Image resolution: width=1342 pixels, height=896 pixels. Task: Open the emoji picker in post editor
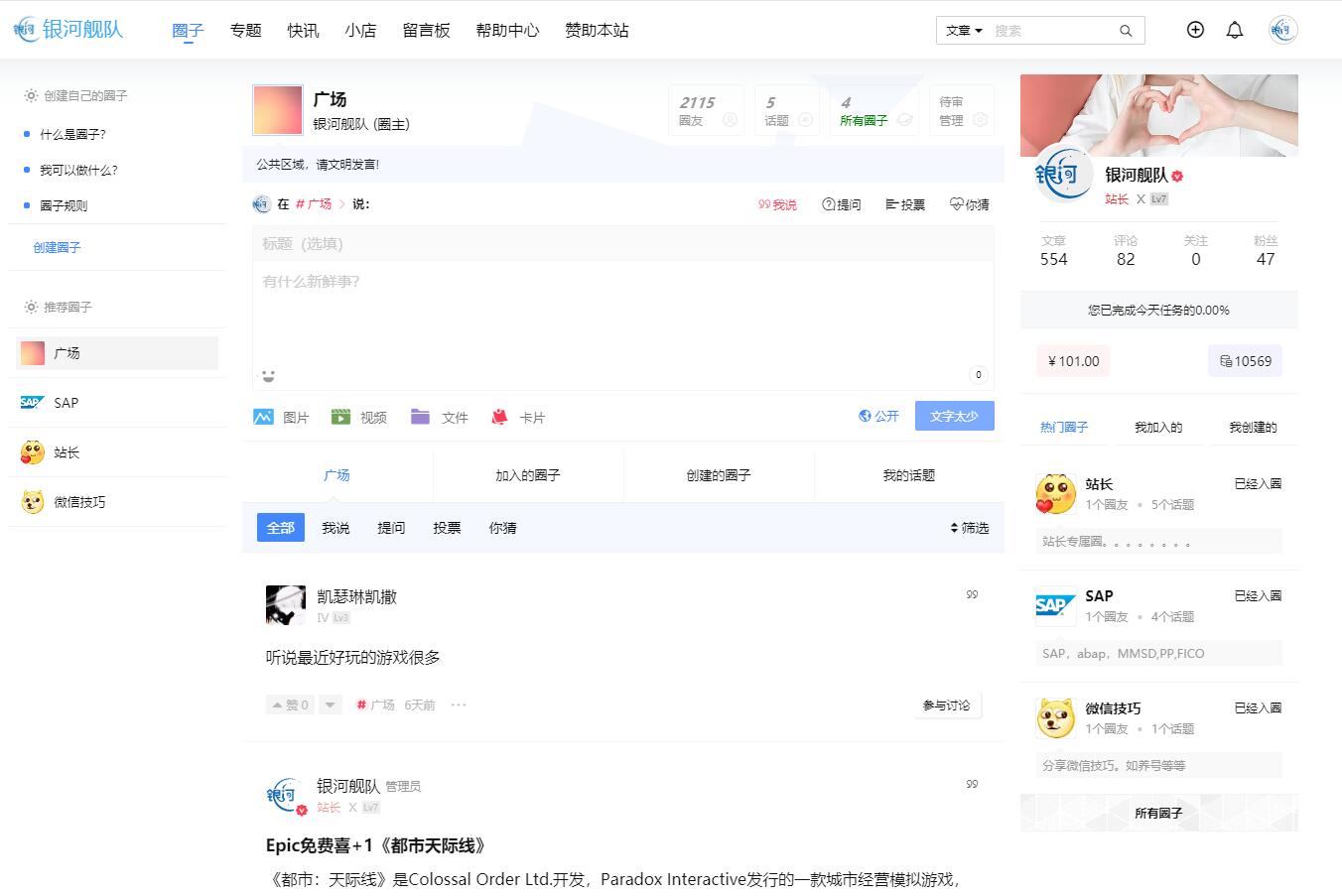click(x=268, y=375)
